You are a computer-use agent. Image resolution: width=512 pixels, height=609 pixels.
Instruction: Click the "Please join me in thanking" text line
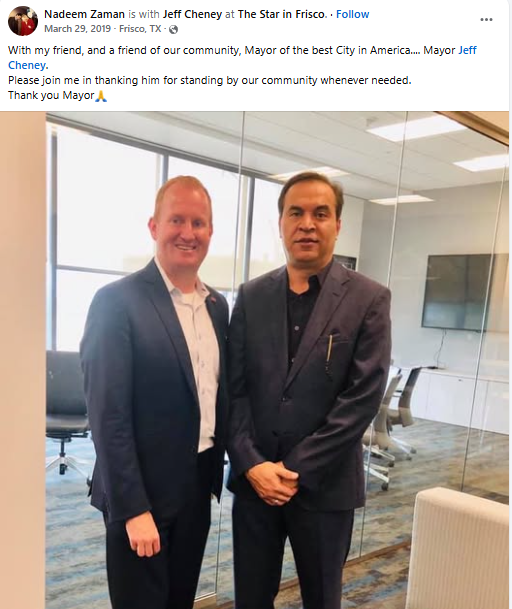click(209, 80)
